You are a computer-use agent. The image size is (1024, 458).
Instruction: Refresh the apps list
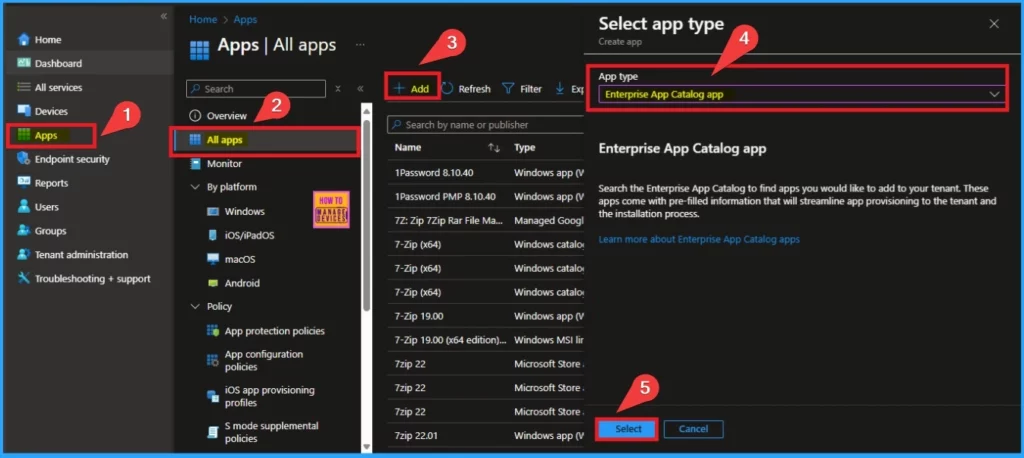tap(466, 89)
